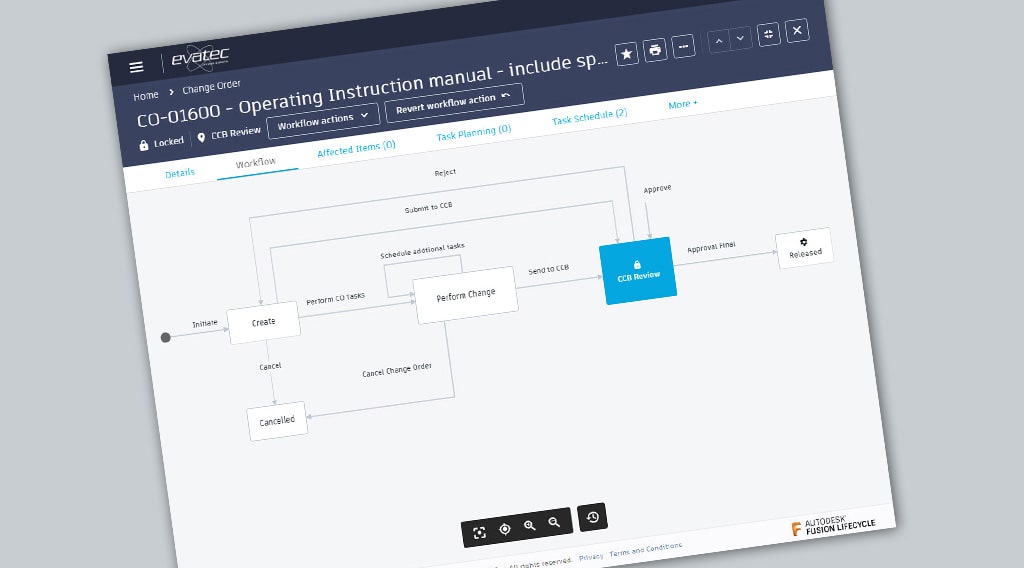The image size is (1024, 568).
Task: Zoom in on the workflow diagram
Action: 530,525
